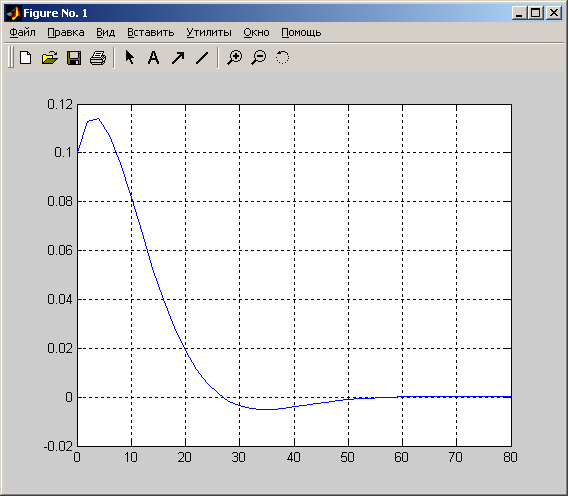Viewport: 568px width, 496px height.
Task: Open the Вид menu
Action: [x=105, y=33]
